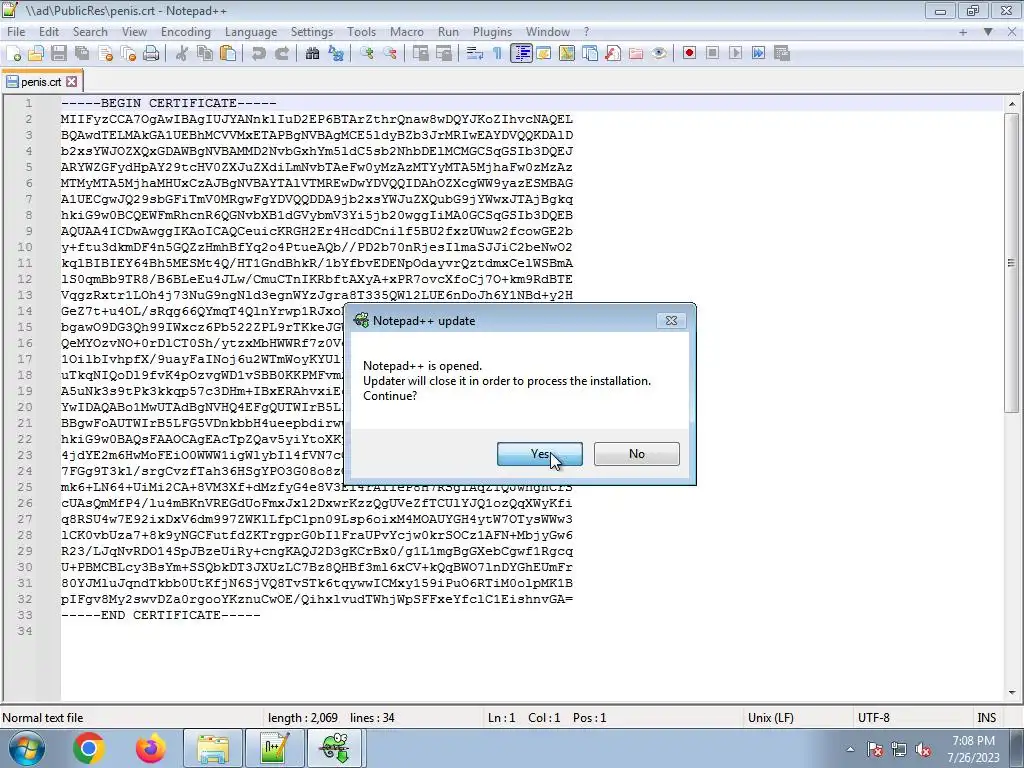The height and width of the screenshot is (768, 1024).
Task: Toggle synchronized vertical scrolling
Action: 421,54
